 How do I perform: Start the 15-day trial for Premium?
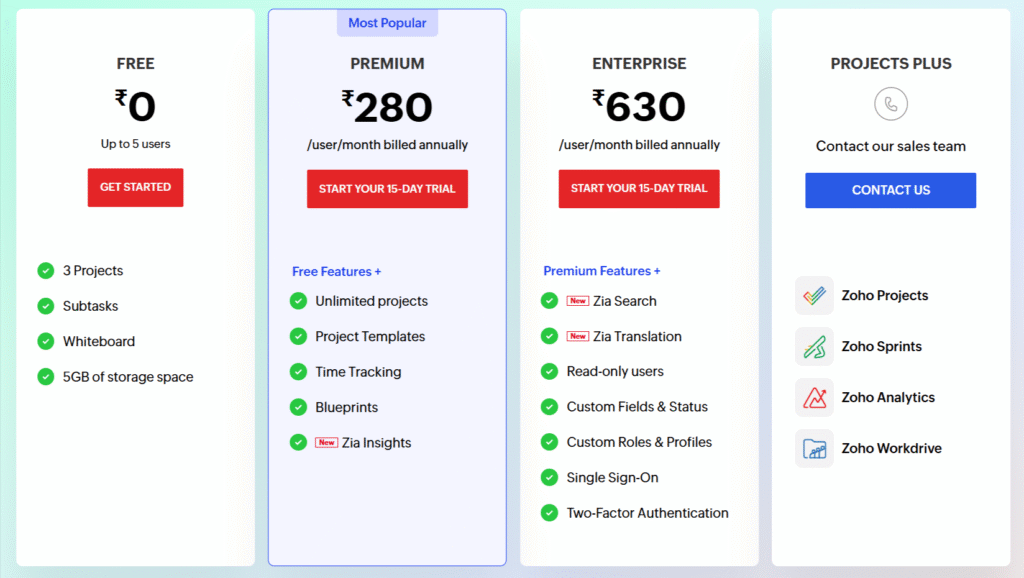click(x=387, y=189)
